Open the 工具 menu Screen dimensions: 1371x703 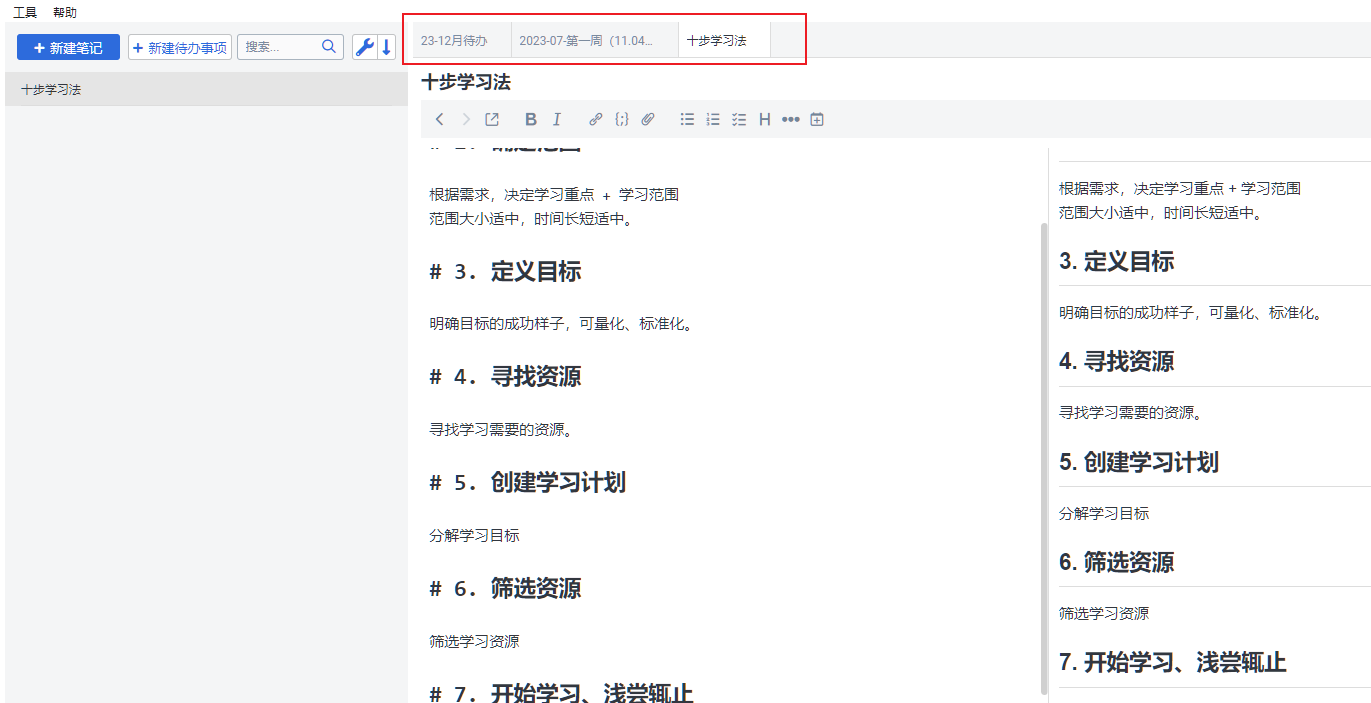(25, 12)
